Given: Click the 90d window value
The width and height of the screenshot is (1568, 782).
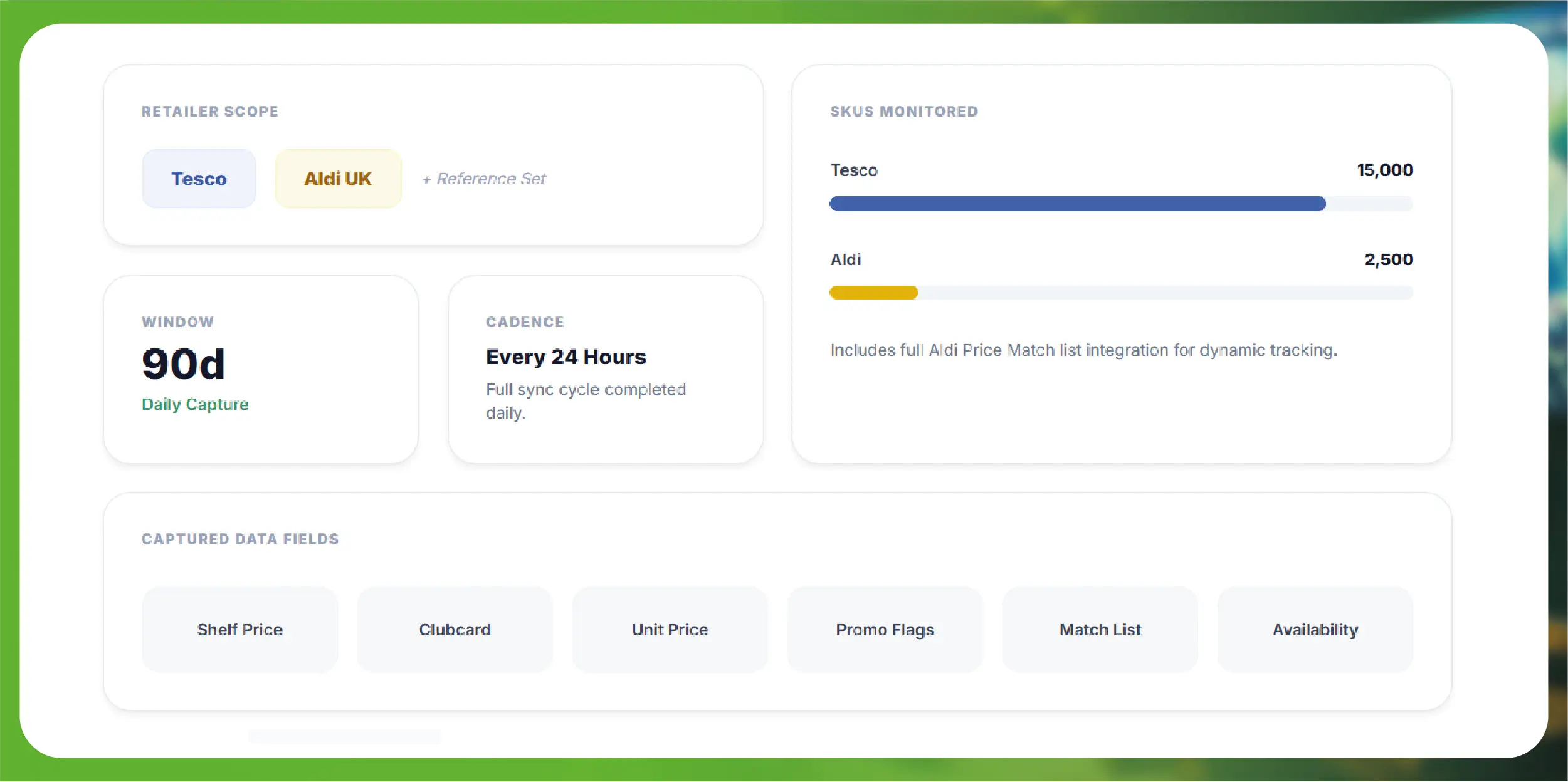Looking at the screenshot, I should click(x=183, y=364).
